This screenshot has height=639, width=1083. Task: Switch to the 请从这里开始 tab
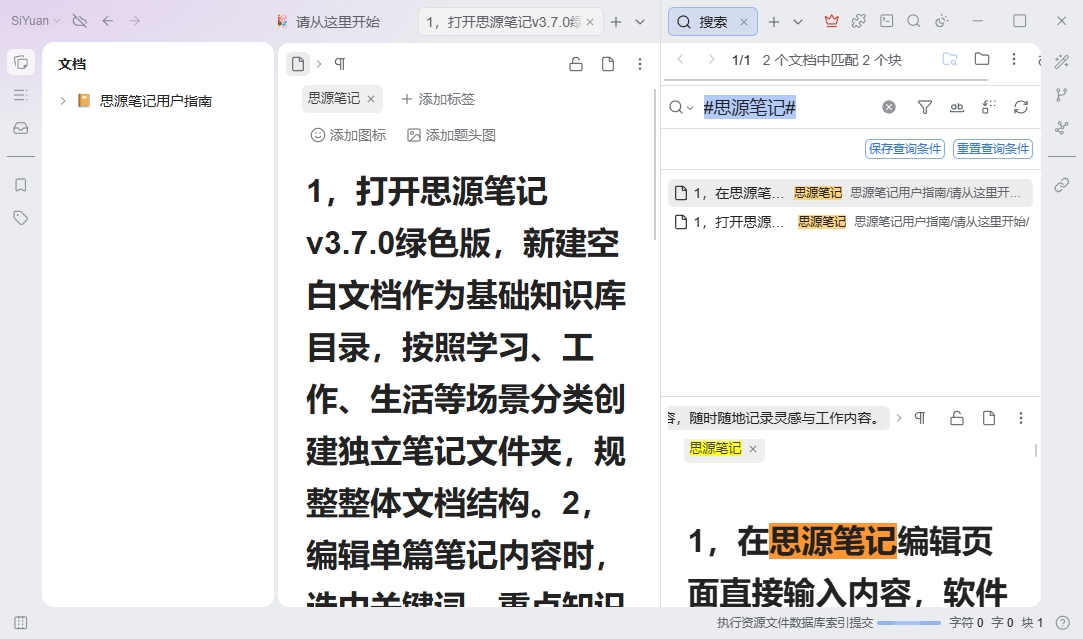(x=329, y=22)
